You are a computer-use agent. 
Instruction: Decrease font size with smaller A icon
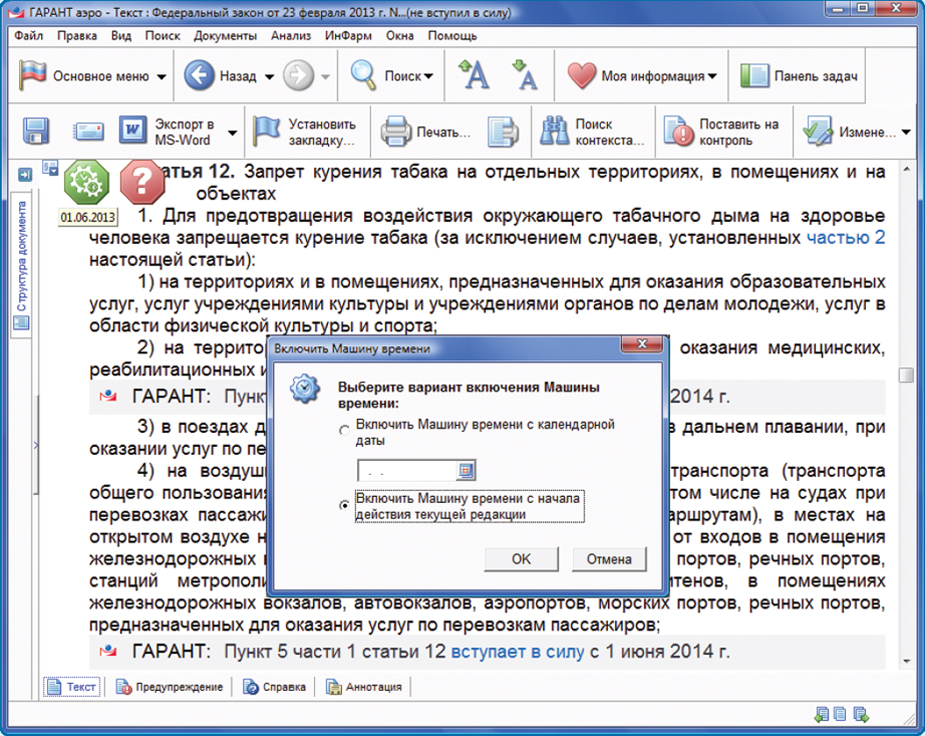(x=524, y=75)
